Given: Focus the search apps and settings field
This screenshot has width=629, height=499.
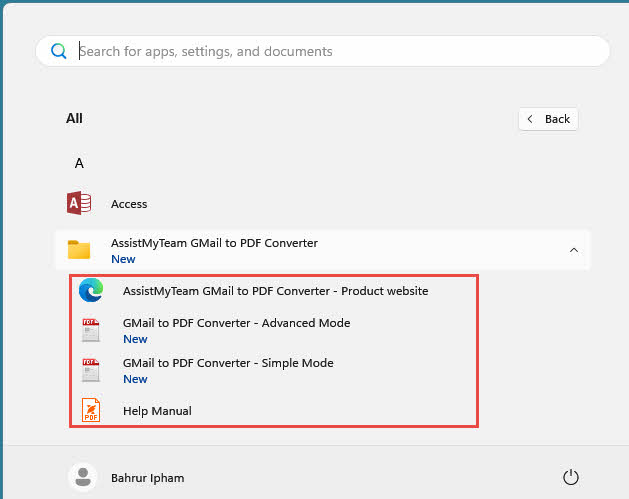Looking at the screenshot, I should (330, 51).
